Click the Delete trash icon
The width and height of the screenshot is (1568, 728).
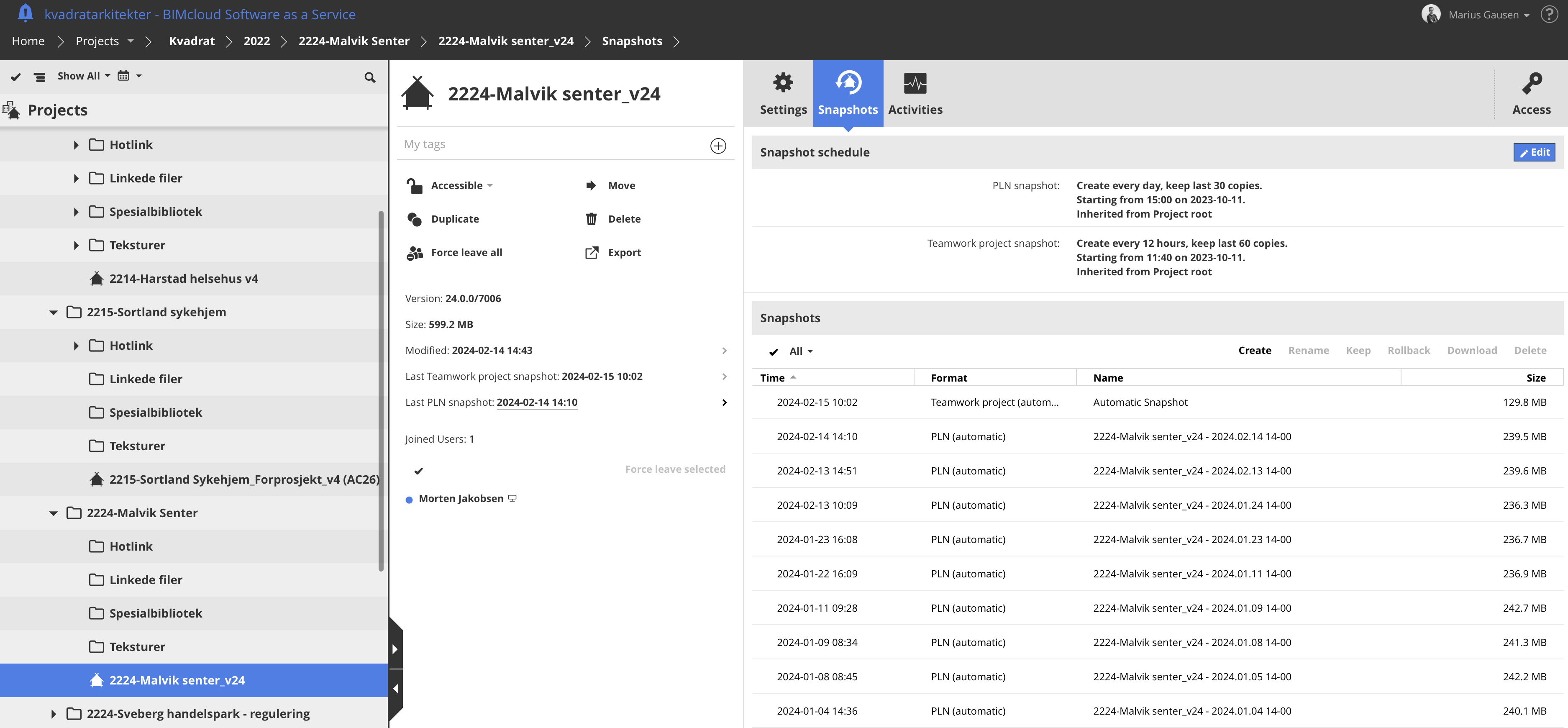(590, 219)
